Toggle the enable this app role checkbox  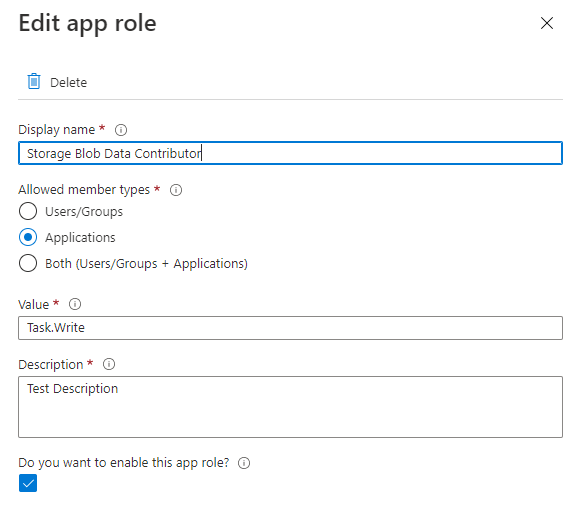click(x=28, y=483)
